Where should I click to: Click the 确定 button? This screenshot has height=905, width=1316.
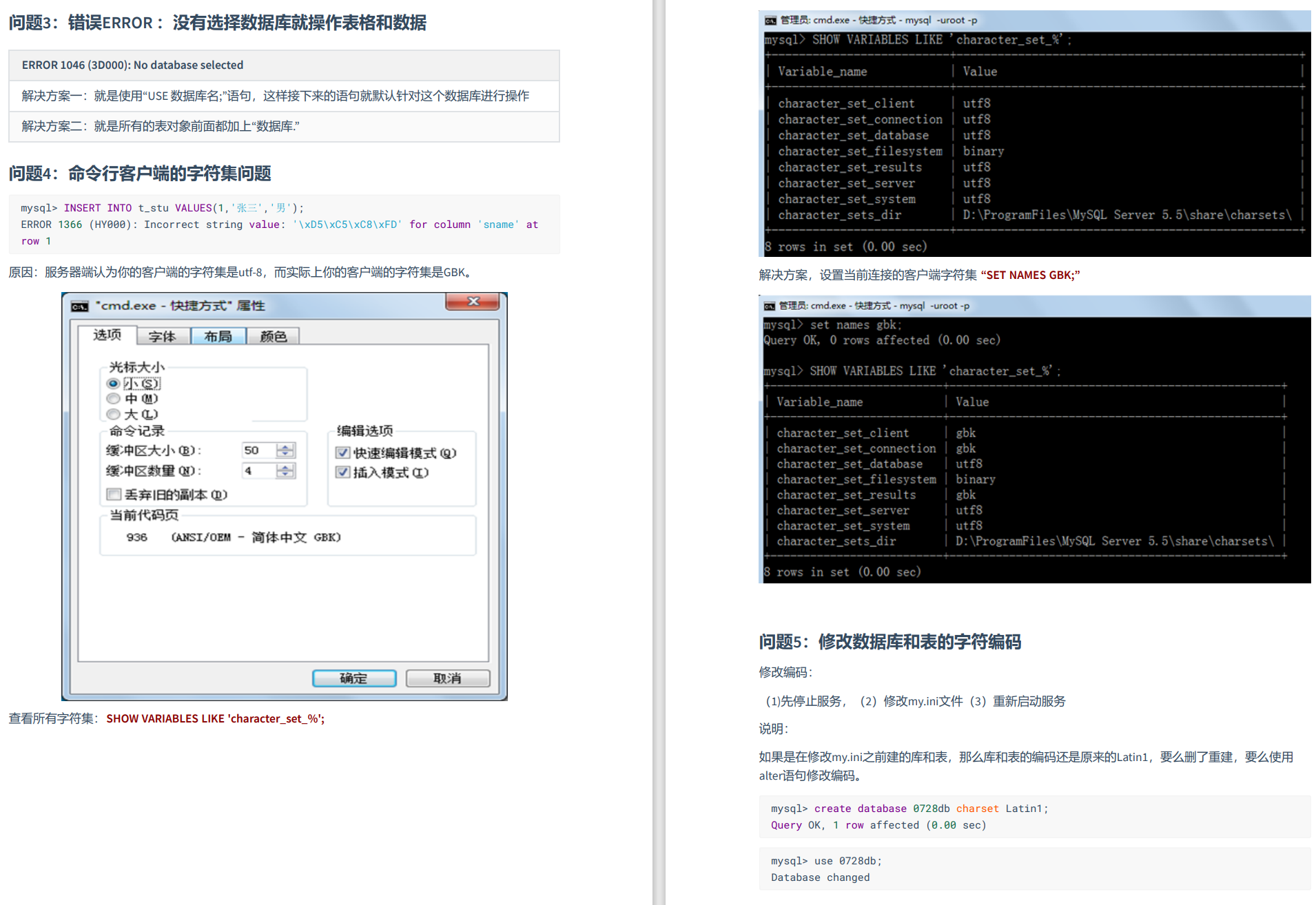(x=353, y=678)
